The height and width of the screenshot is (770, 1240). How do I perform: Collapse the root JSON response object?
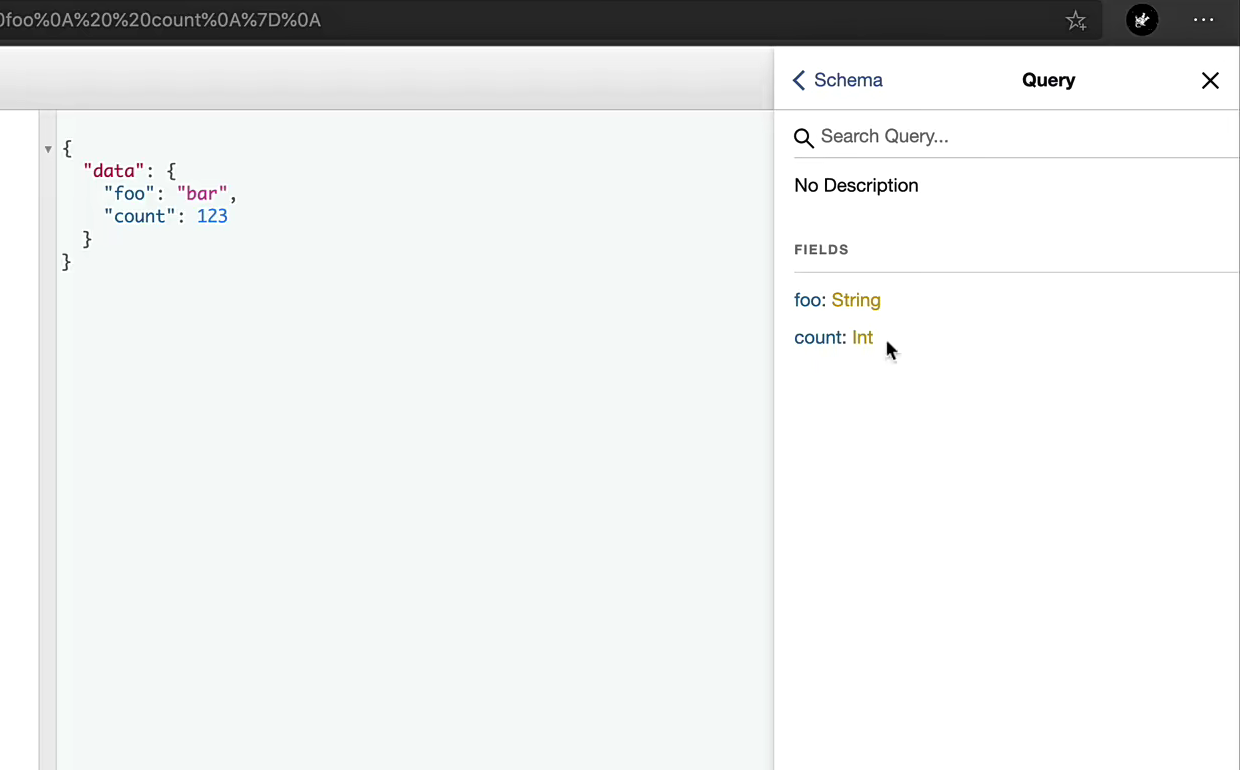click(x=48, y=150)
